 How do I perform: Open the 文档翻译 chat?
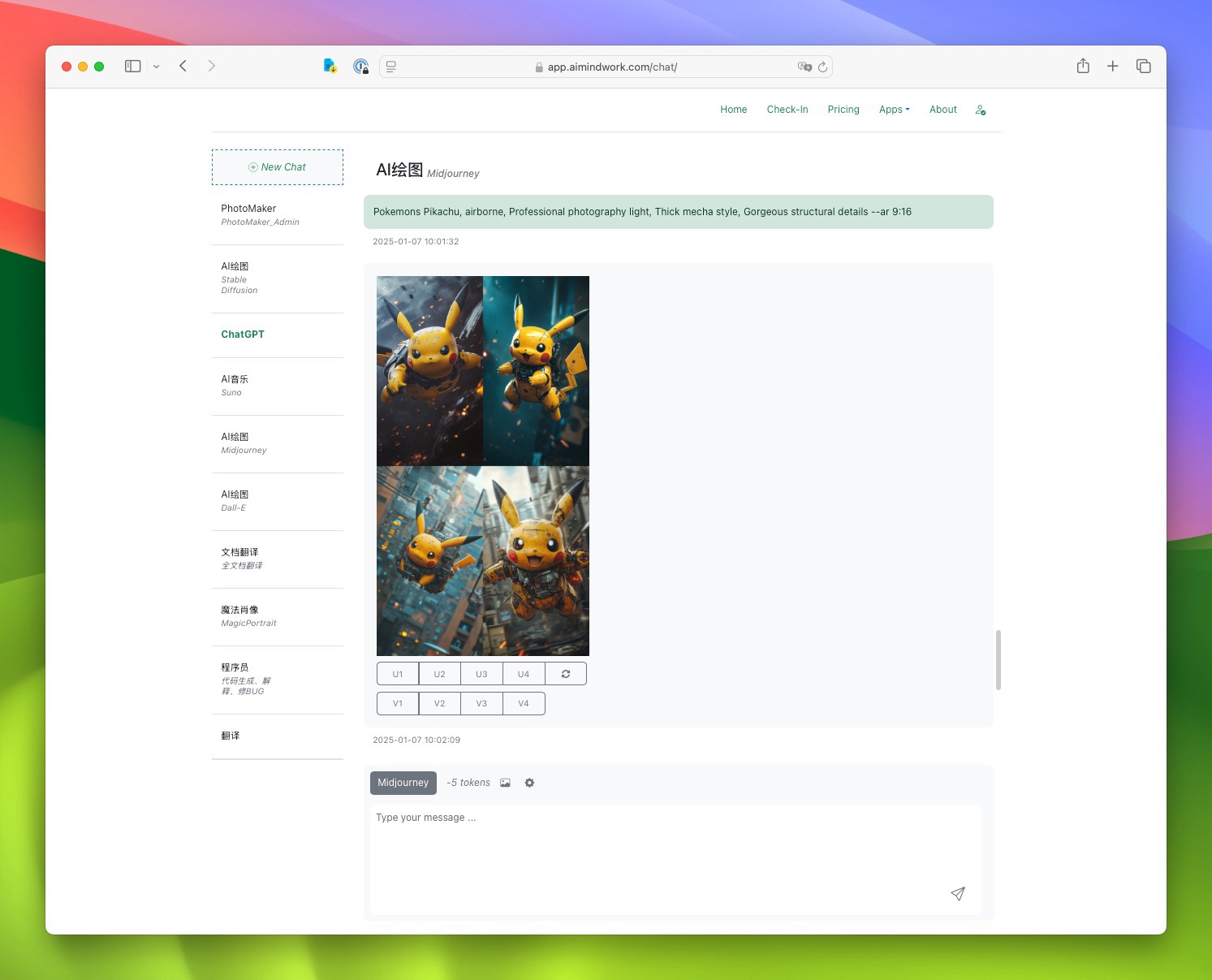coord(278,559)
